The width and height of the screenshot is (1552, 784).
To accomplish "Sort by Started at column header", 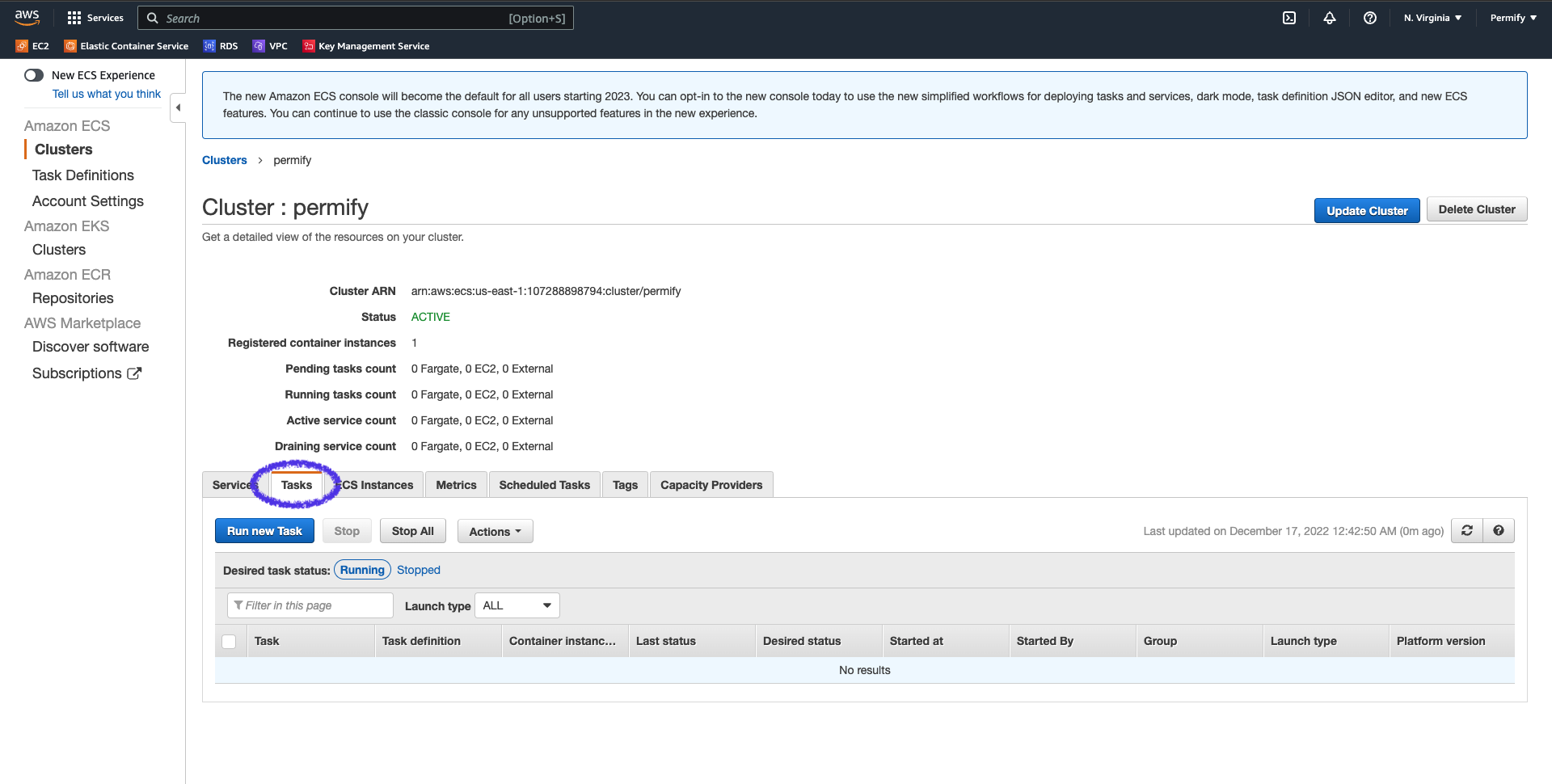I will point(946,641).
